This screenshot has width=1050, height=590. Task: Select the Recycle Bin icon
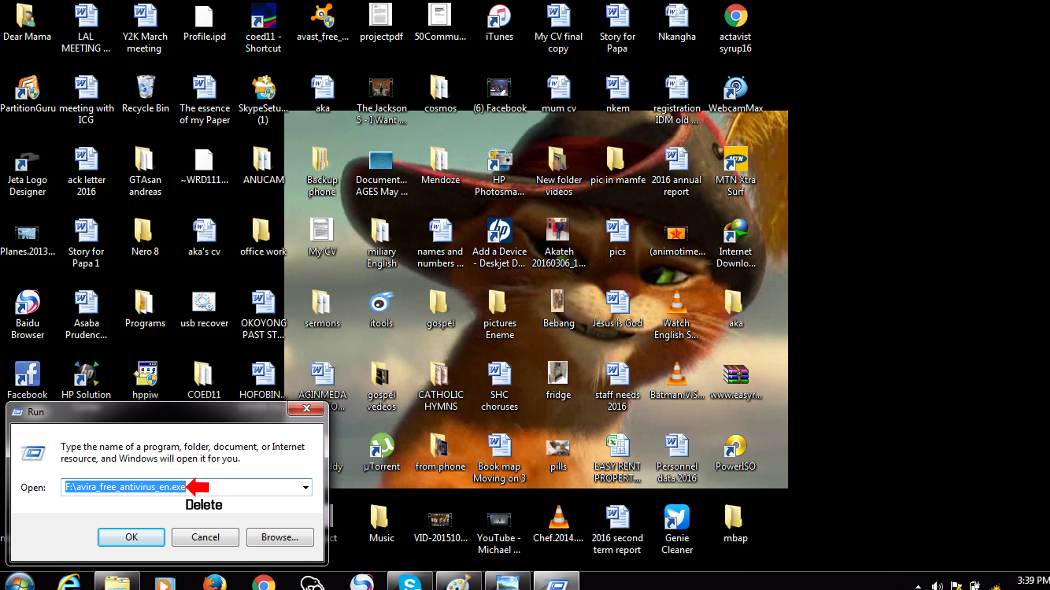point(145,94)
